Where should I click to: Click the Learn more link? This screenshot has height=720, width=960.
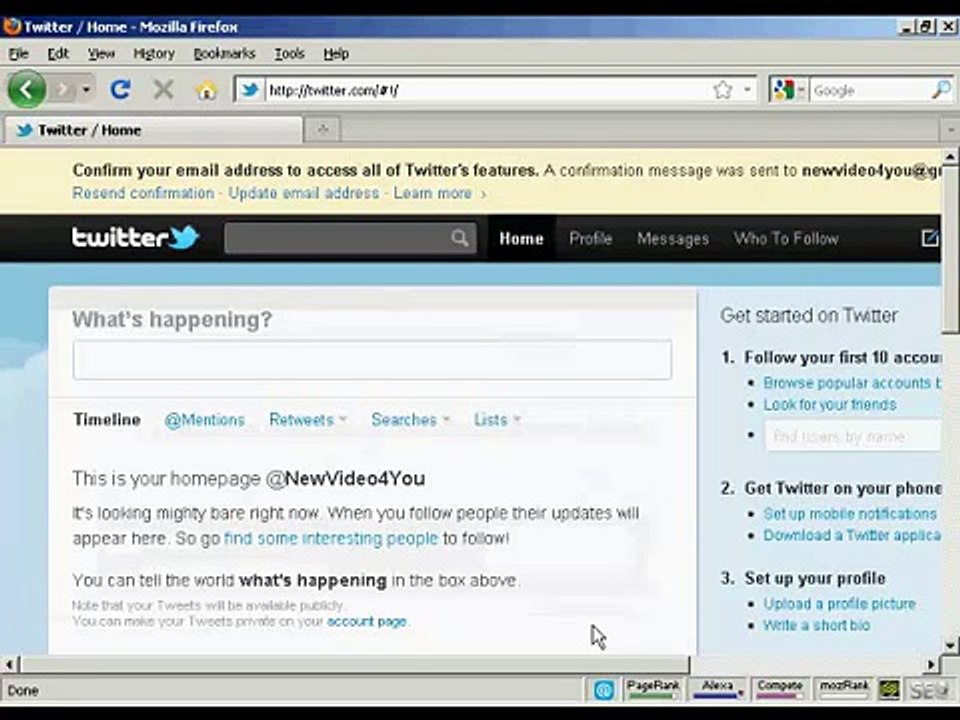[432, 193]
